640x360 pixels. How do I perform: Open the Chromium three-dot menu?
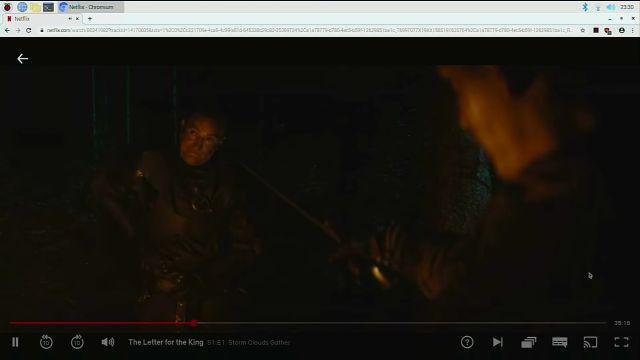(633, 30)
